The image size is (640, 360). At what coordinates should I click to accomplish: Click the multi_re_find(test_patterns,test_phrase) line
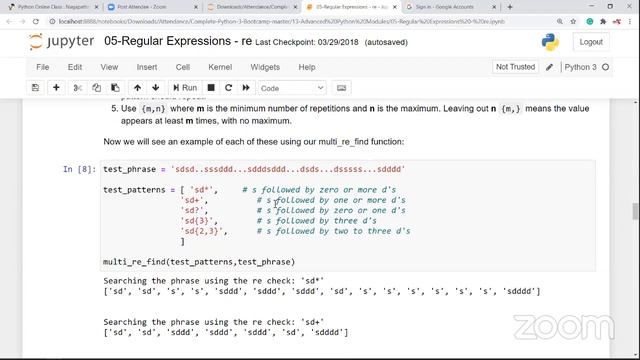click(x=199, y=262)
